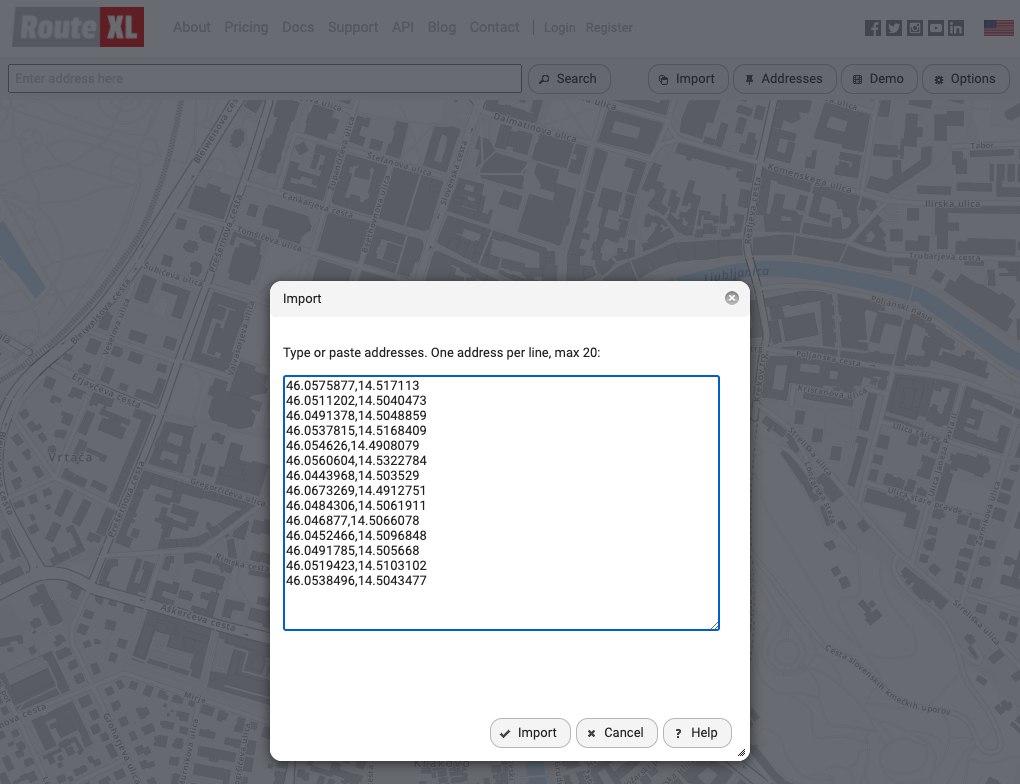Click the Search button beside the address field
The height and width of the screenshot is (784, 1020).
click(569, 79)
